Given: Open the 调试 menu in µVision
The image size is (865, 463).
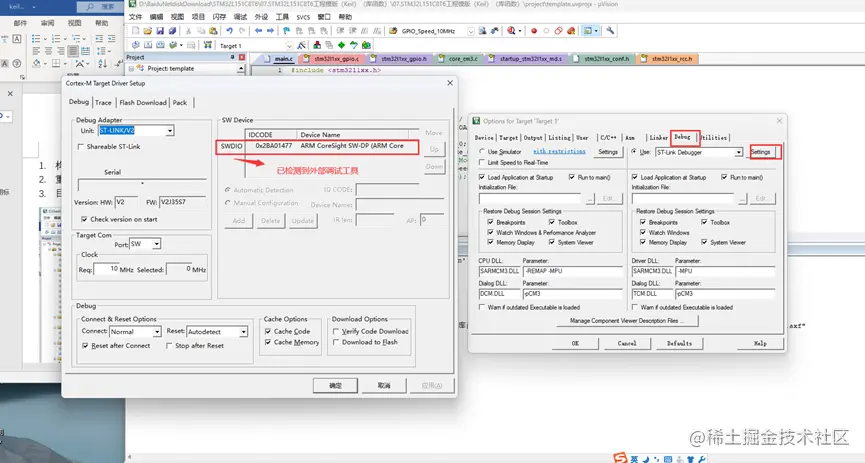Looking at the screenshot, I should 240,17.
